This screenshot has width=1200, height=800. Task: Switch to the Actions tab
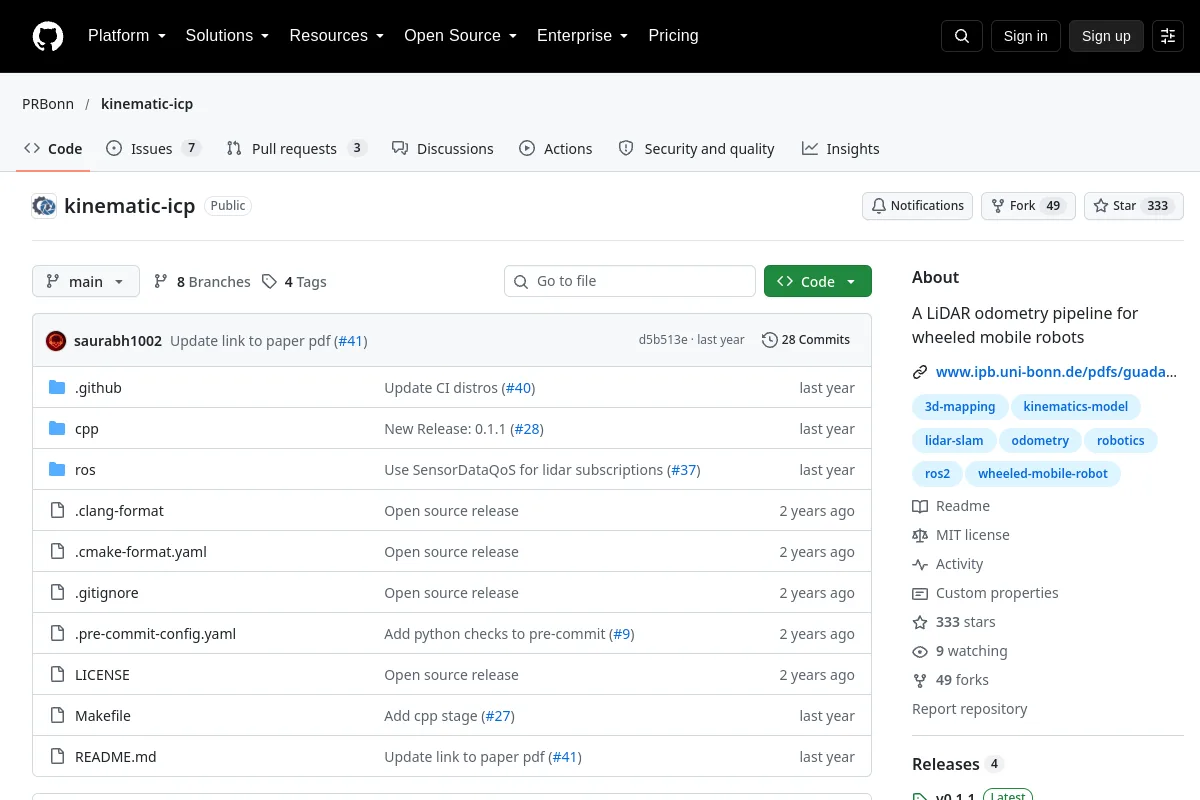(556, 149)
